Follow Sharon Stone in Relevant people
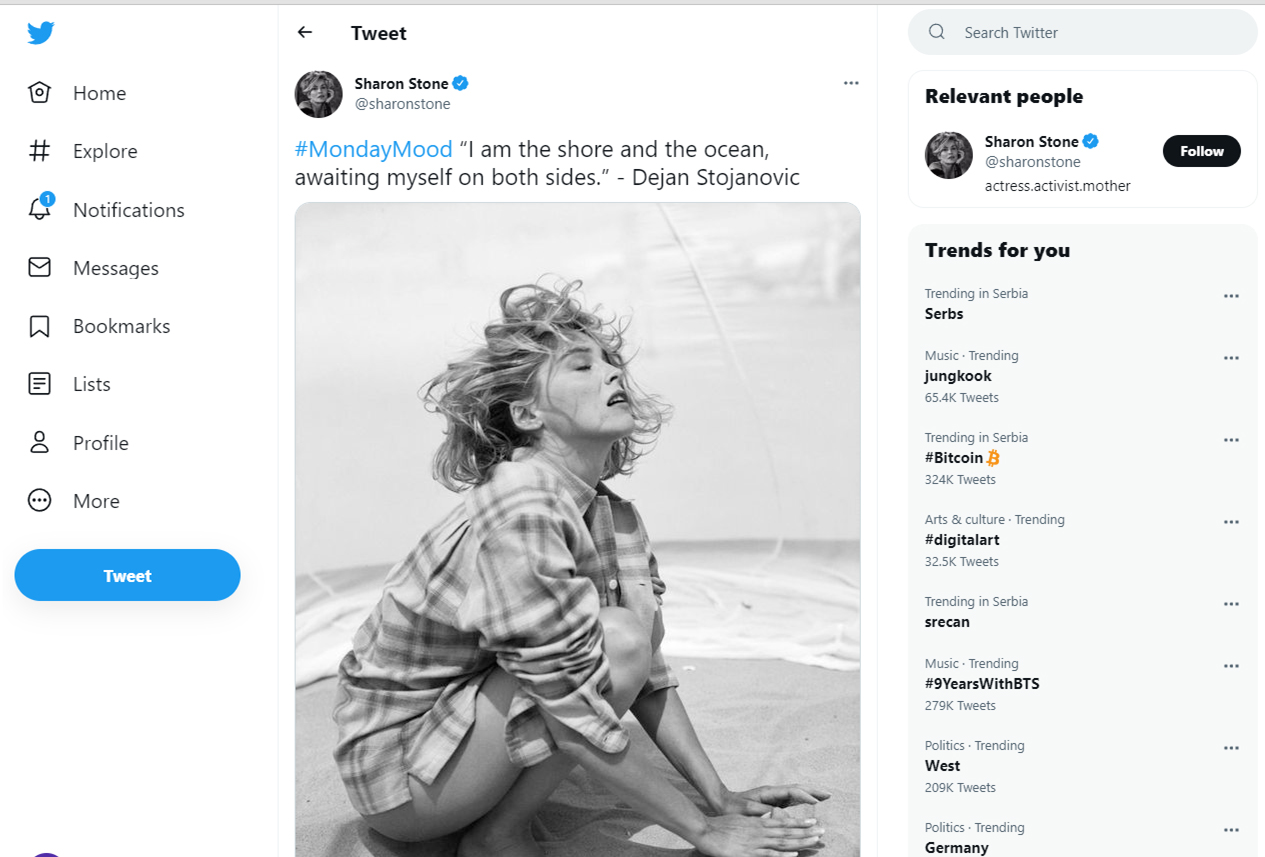 (1201, 151)
